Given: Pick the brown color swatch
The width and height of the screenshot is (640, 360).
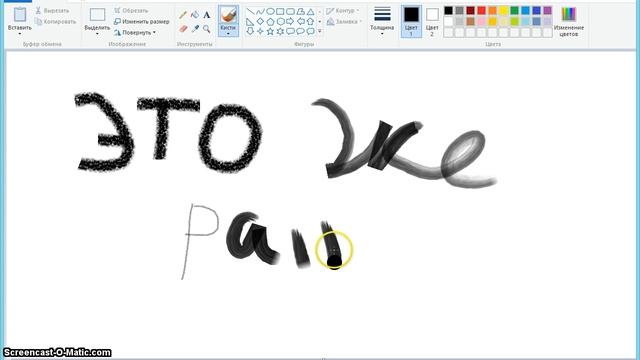Looking at the screenshot, I should (471, 21).
